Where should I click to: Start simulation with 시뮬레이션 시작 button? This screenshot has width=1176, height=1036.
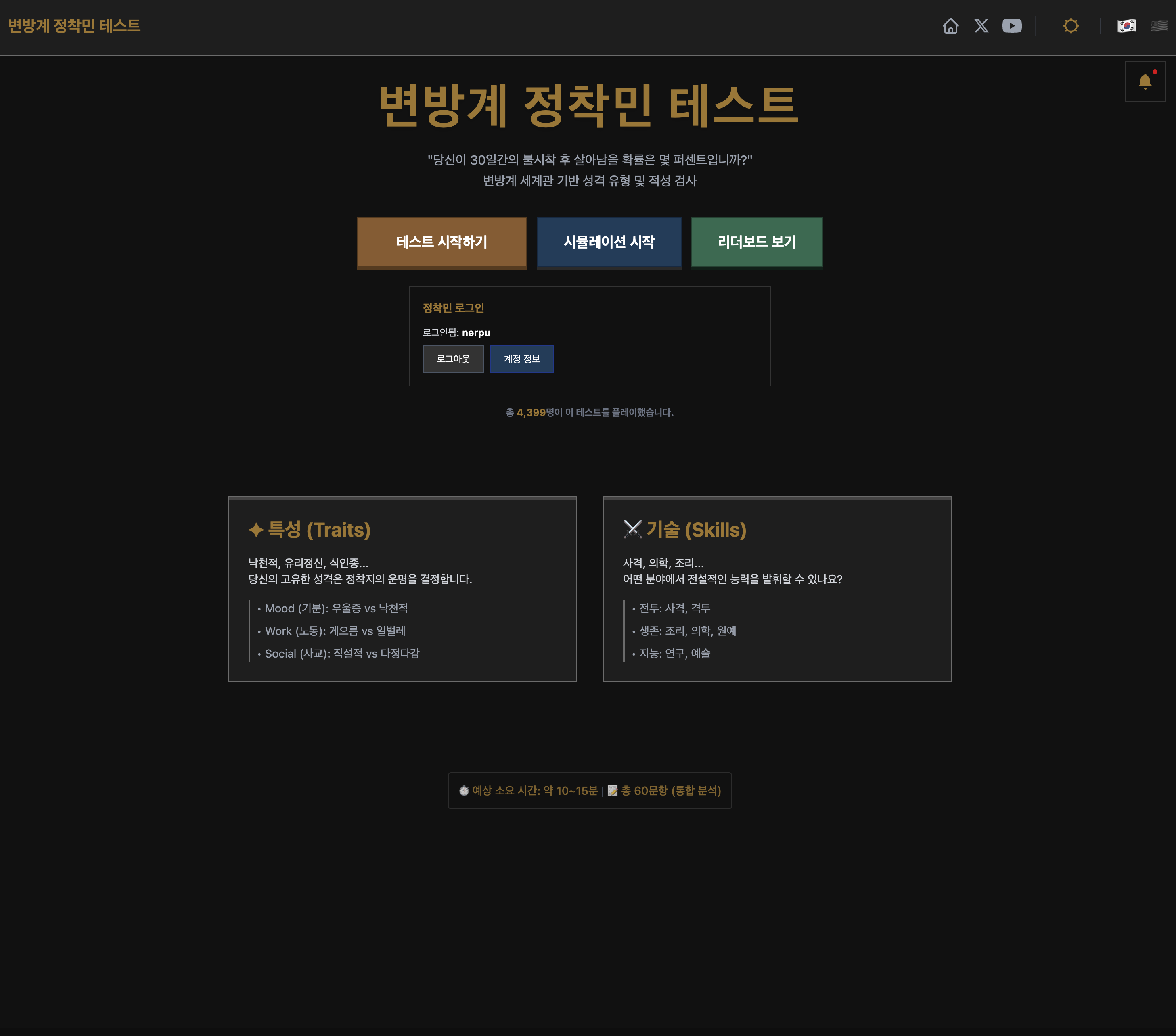[x=609, y=242]
